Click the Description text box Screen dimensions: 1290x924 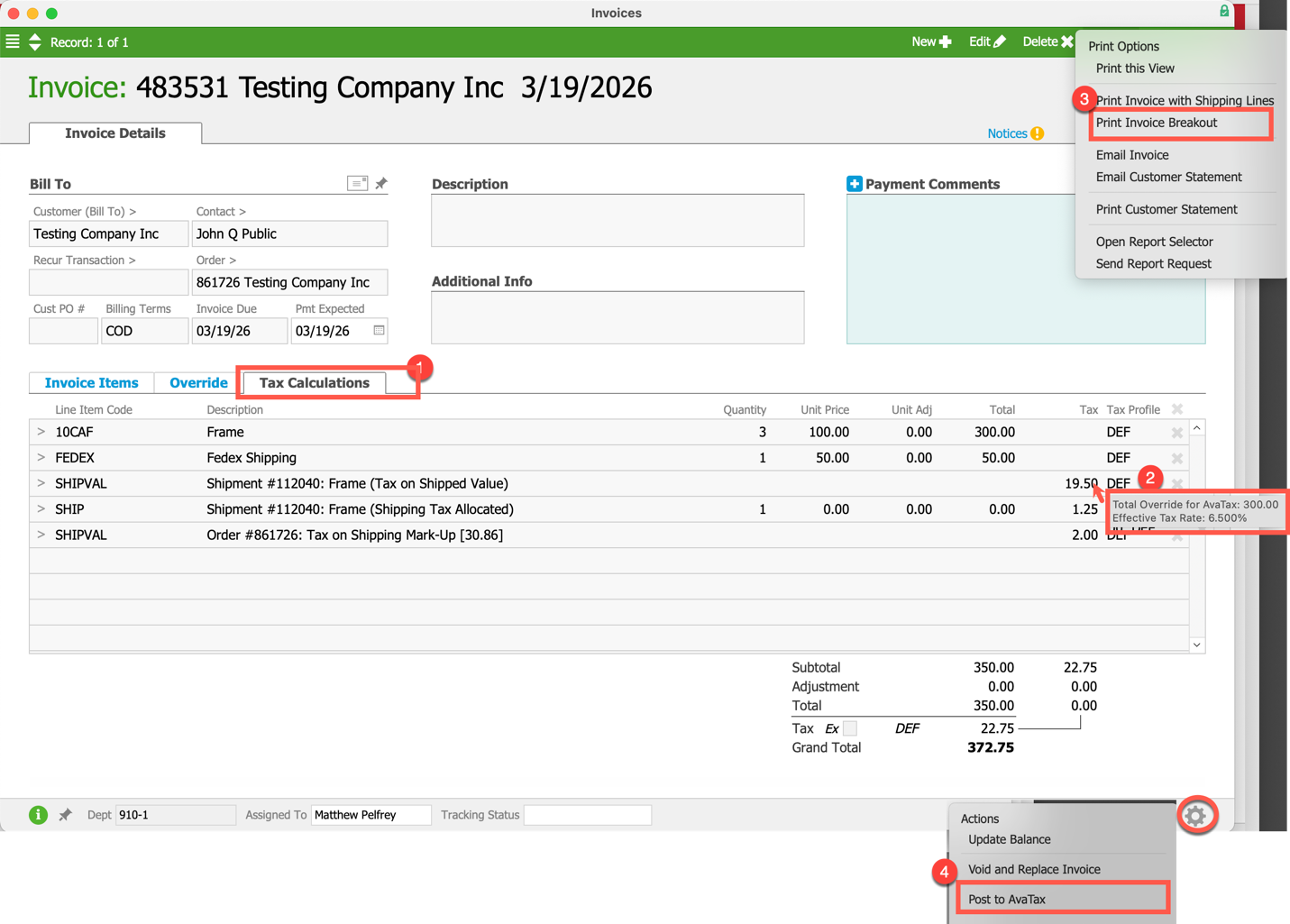618,221
